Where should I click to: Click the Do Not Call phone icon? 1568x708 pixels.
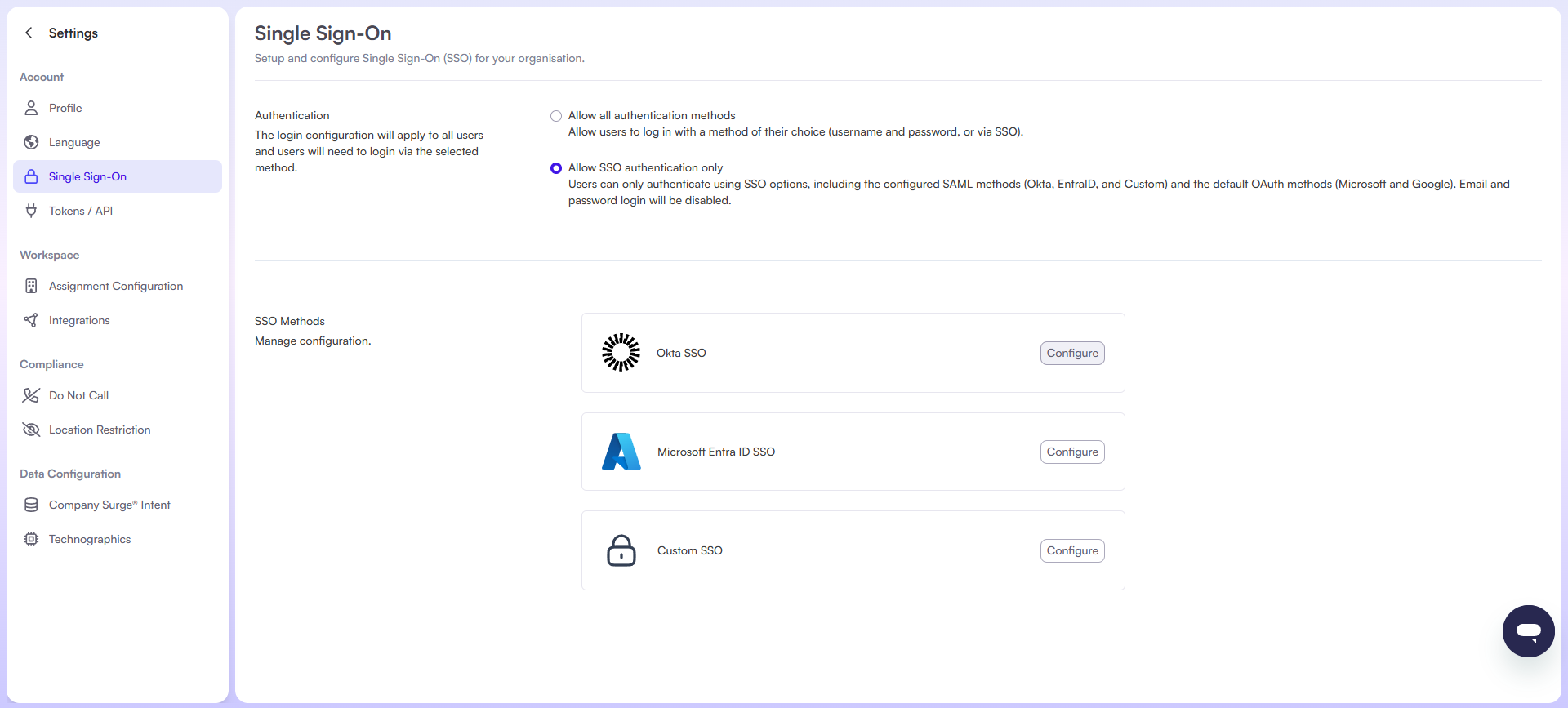tap(31, 395)
